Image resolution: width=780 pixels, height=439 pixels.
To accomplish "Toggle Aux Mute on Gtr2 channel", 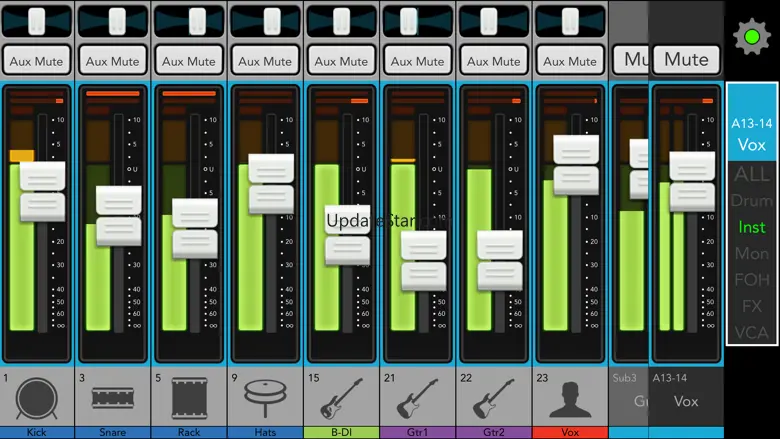I will pyautogui.click(x=493, y=61).
